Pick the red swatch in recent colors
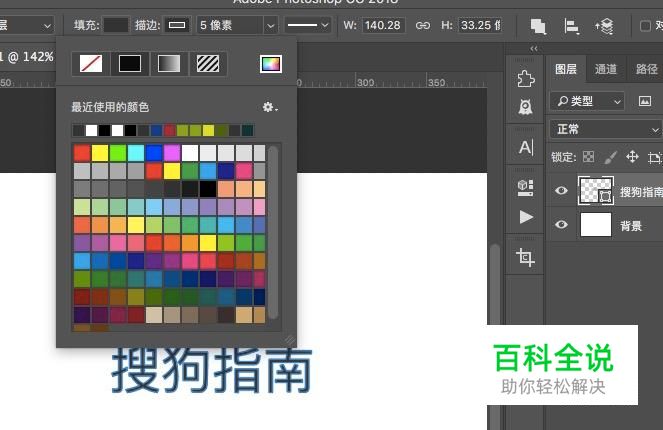Screen dimensions: 663x430 (170, 130)
